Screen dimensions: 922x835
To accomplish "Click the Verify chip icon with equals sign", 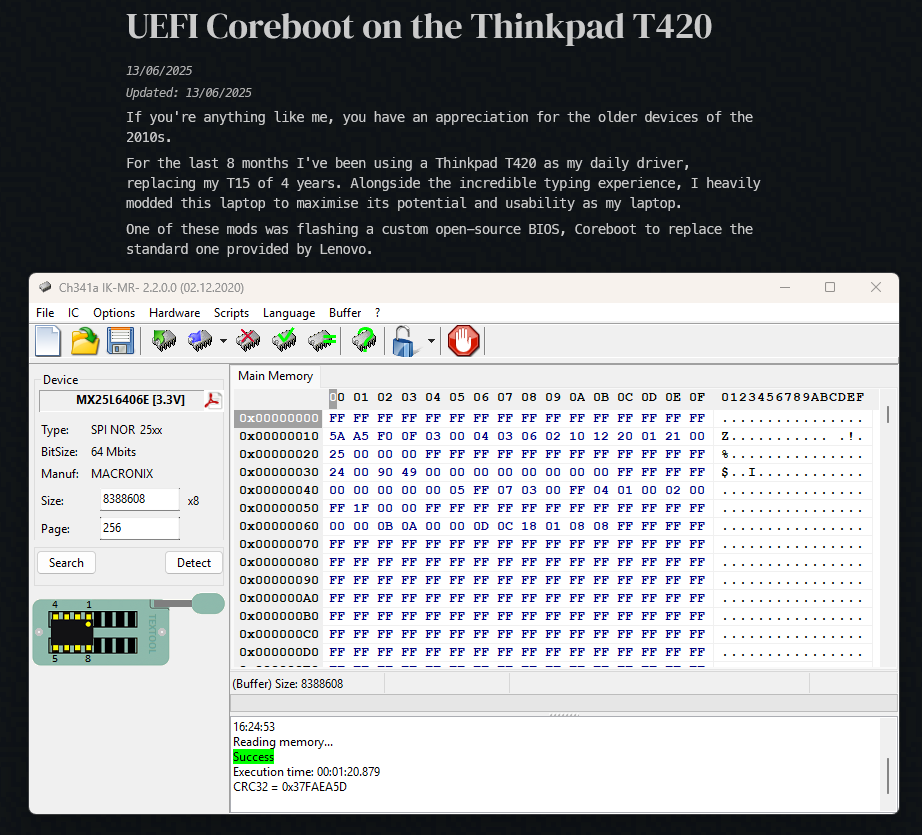I will (322, 340).
